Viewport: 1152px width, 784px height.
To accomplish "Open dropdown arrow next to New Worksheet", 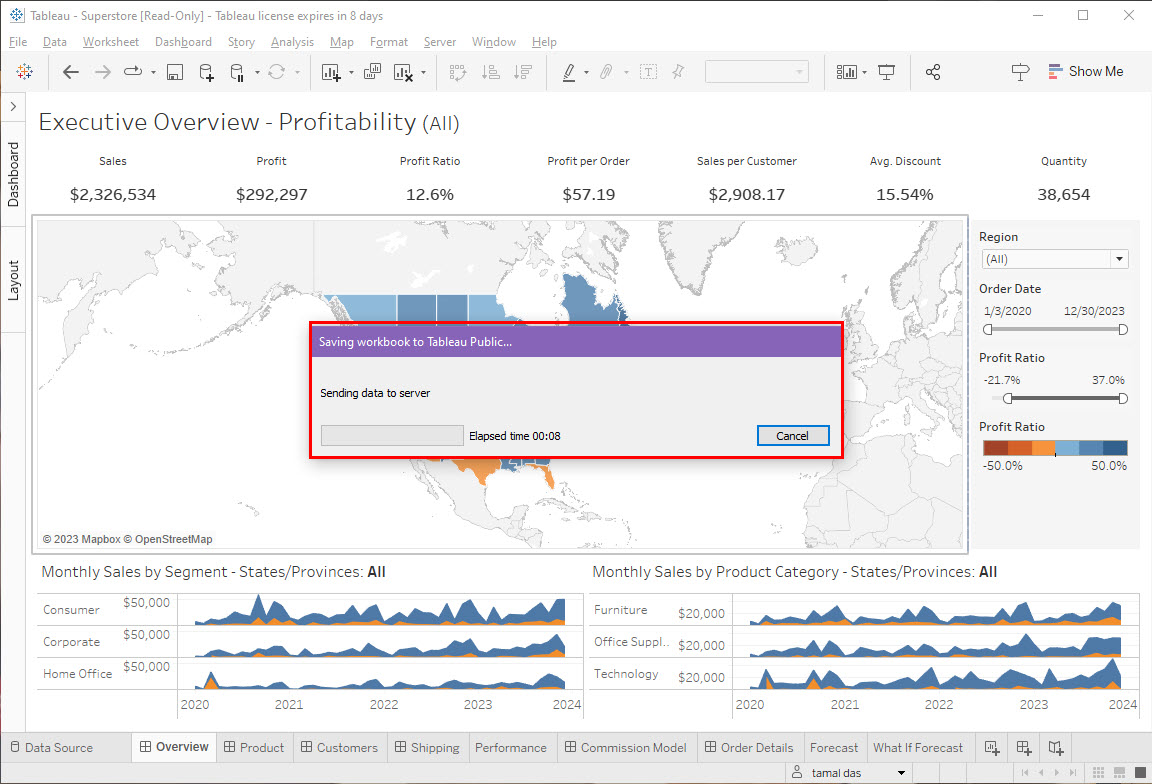I will pyautogui.click(x=351, y=72).
